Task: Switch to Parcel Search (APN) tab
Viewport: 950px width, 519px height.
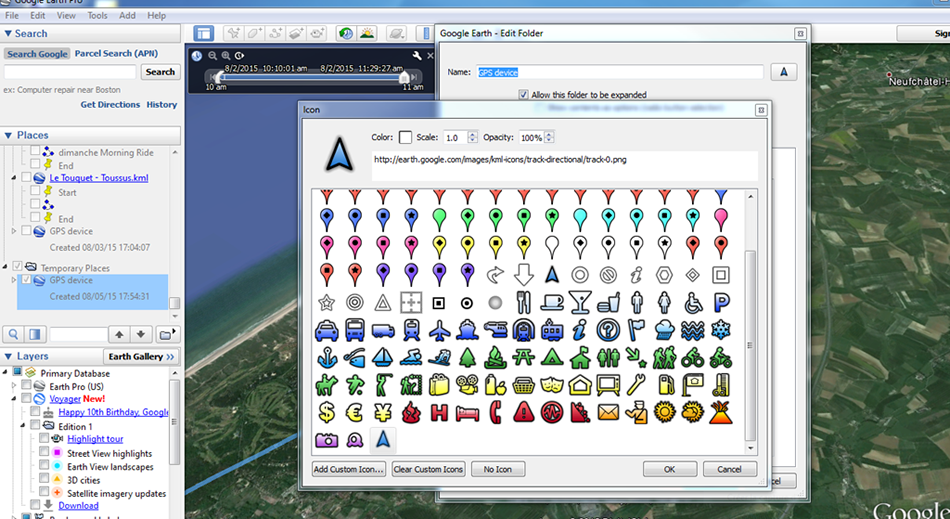Action: (116, 53)
